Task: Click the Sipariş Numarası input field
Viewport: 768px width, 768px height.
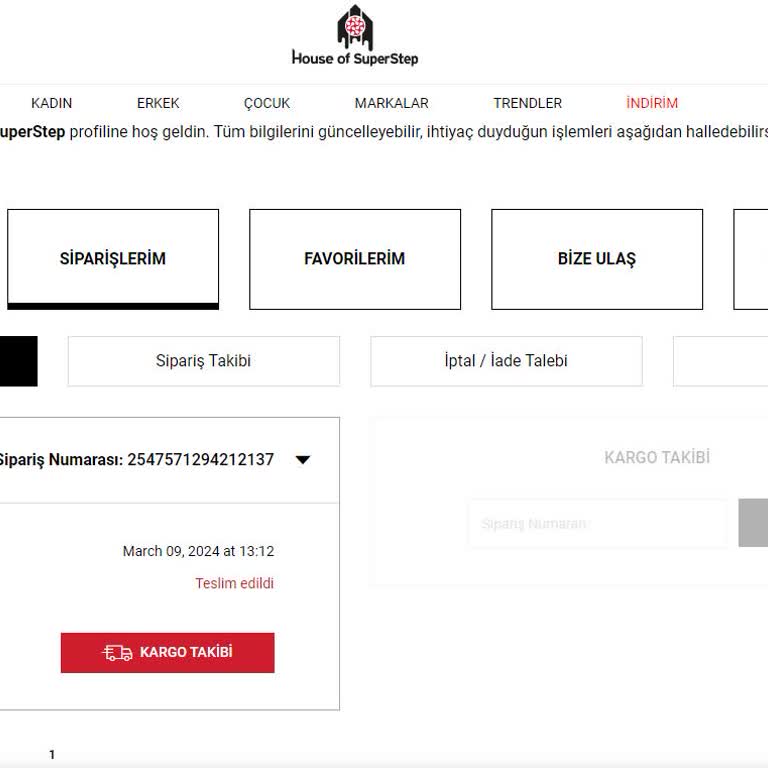Action: coord(598,524)
